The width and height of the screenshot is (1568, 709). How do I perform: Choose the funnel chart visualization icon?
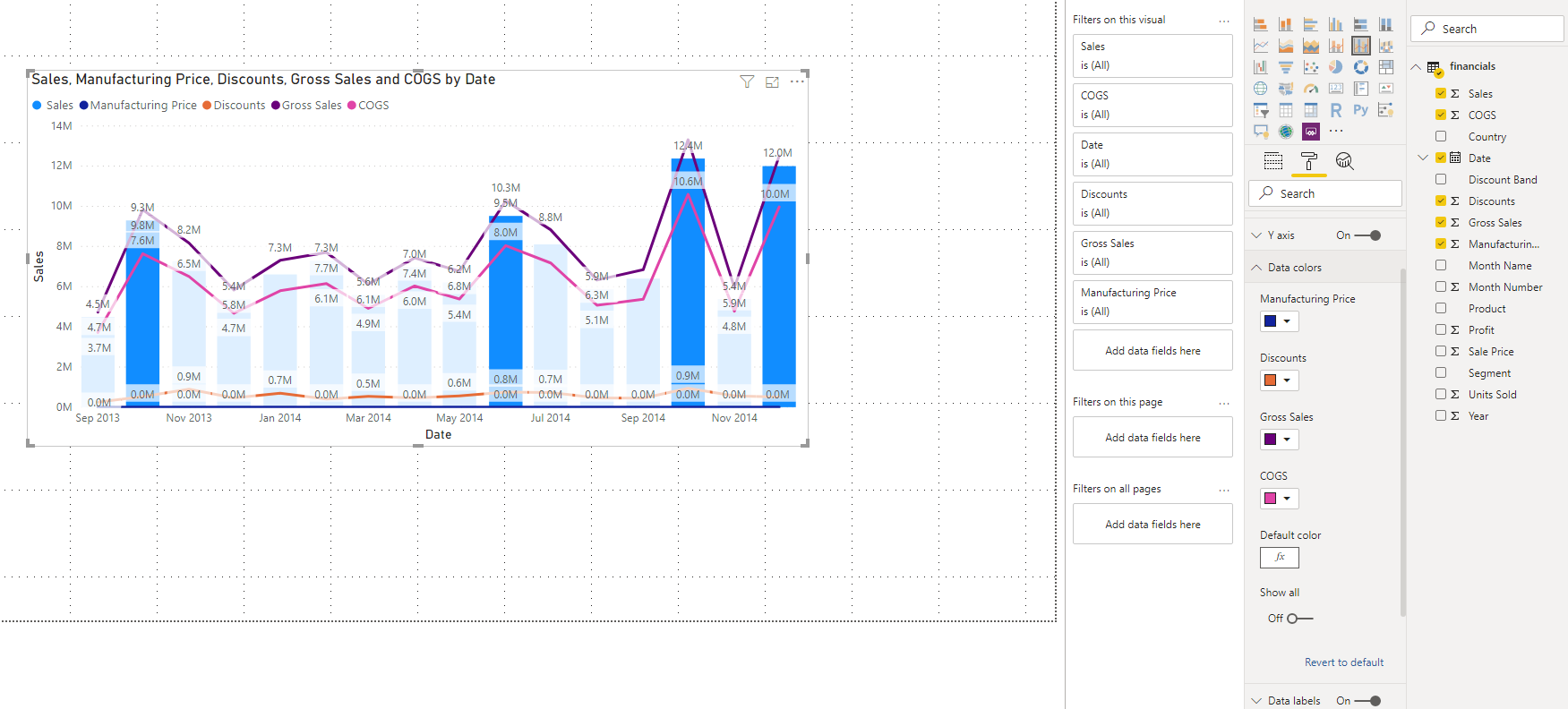(x=1286, y=67)
